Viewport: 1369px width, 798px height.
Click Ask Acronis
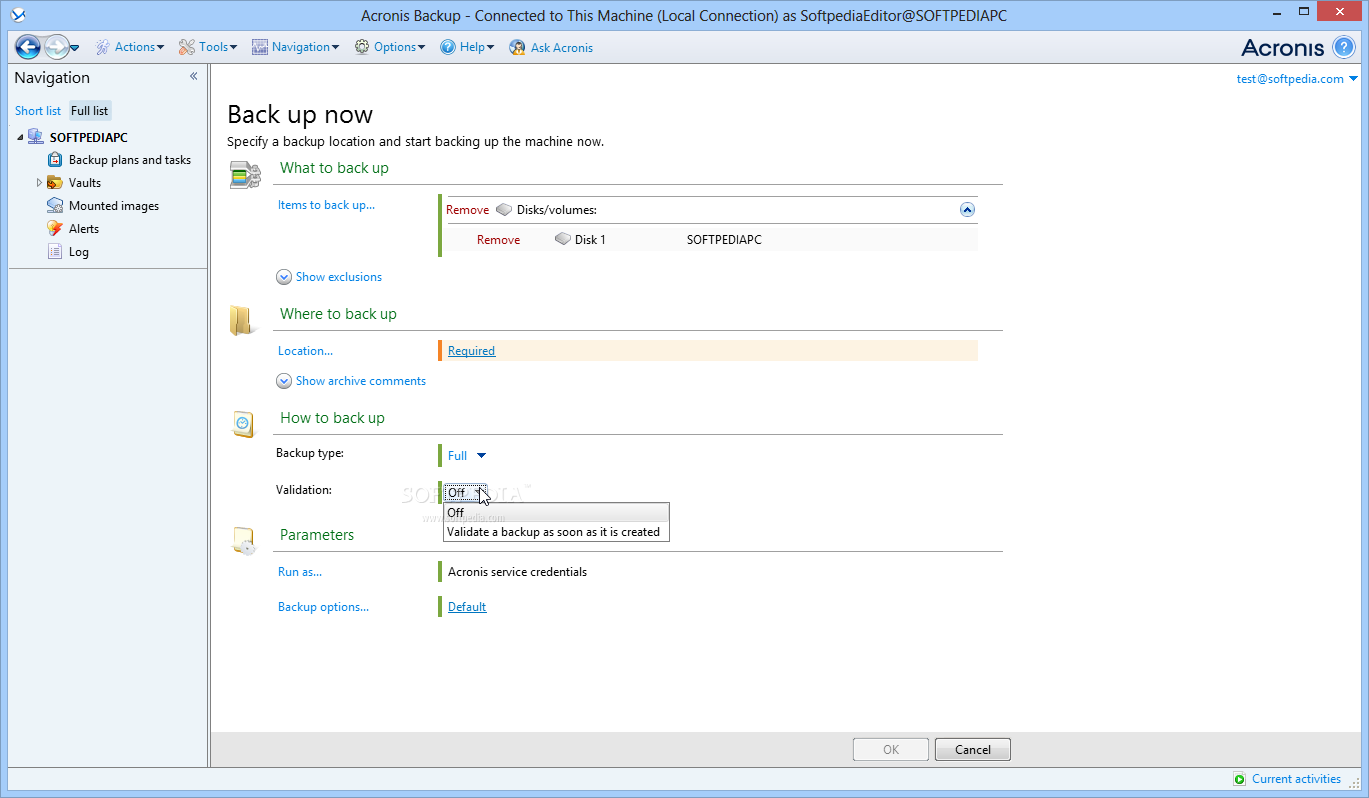(551, 47)
